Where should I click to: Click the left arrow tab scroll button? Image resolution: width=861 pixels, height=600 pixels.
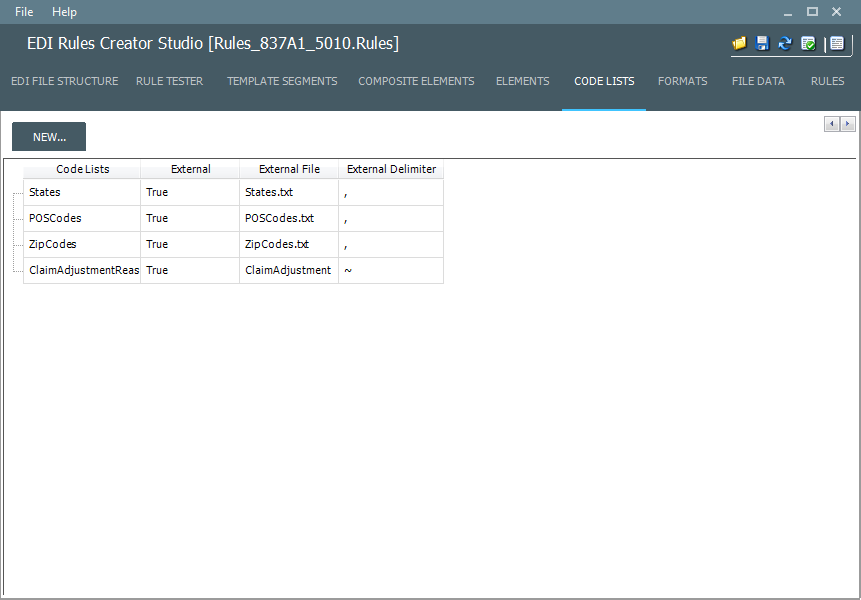click(832, 124)
